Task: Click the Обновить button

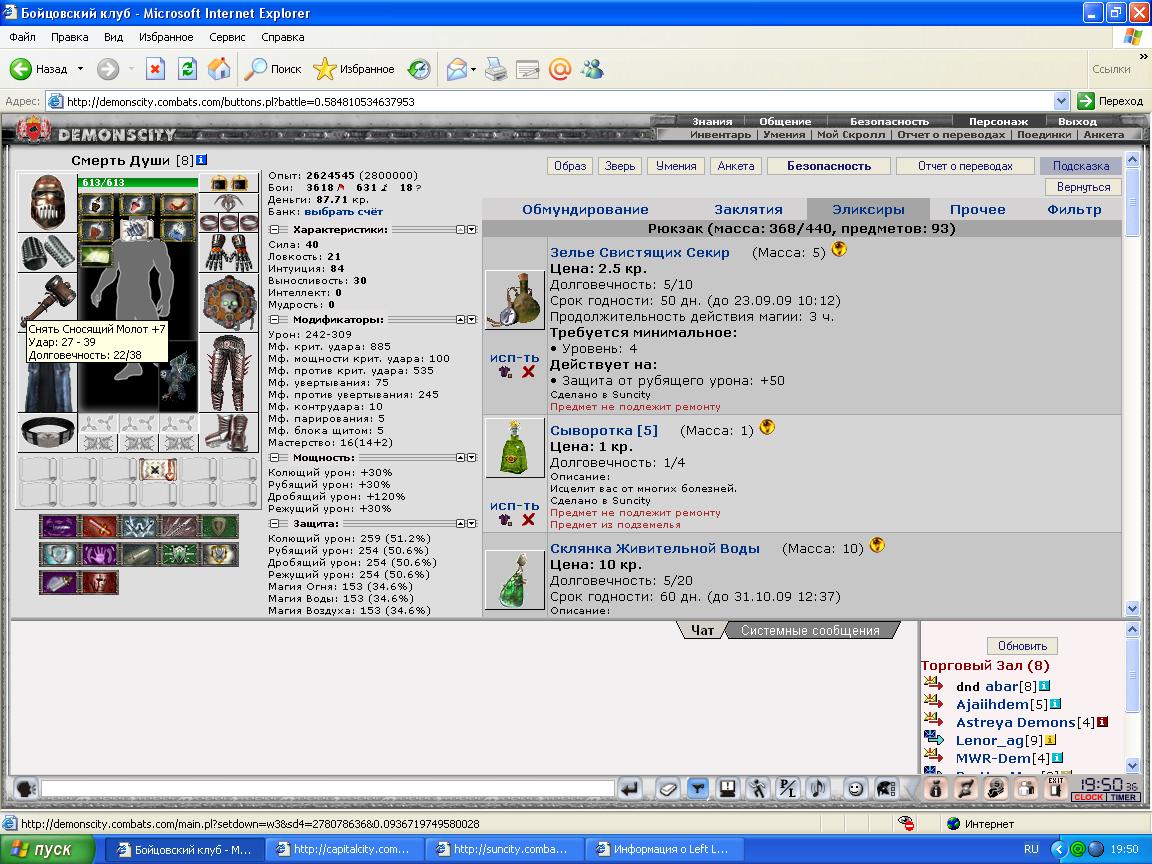Action: tap(1022, 646)
